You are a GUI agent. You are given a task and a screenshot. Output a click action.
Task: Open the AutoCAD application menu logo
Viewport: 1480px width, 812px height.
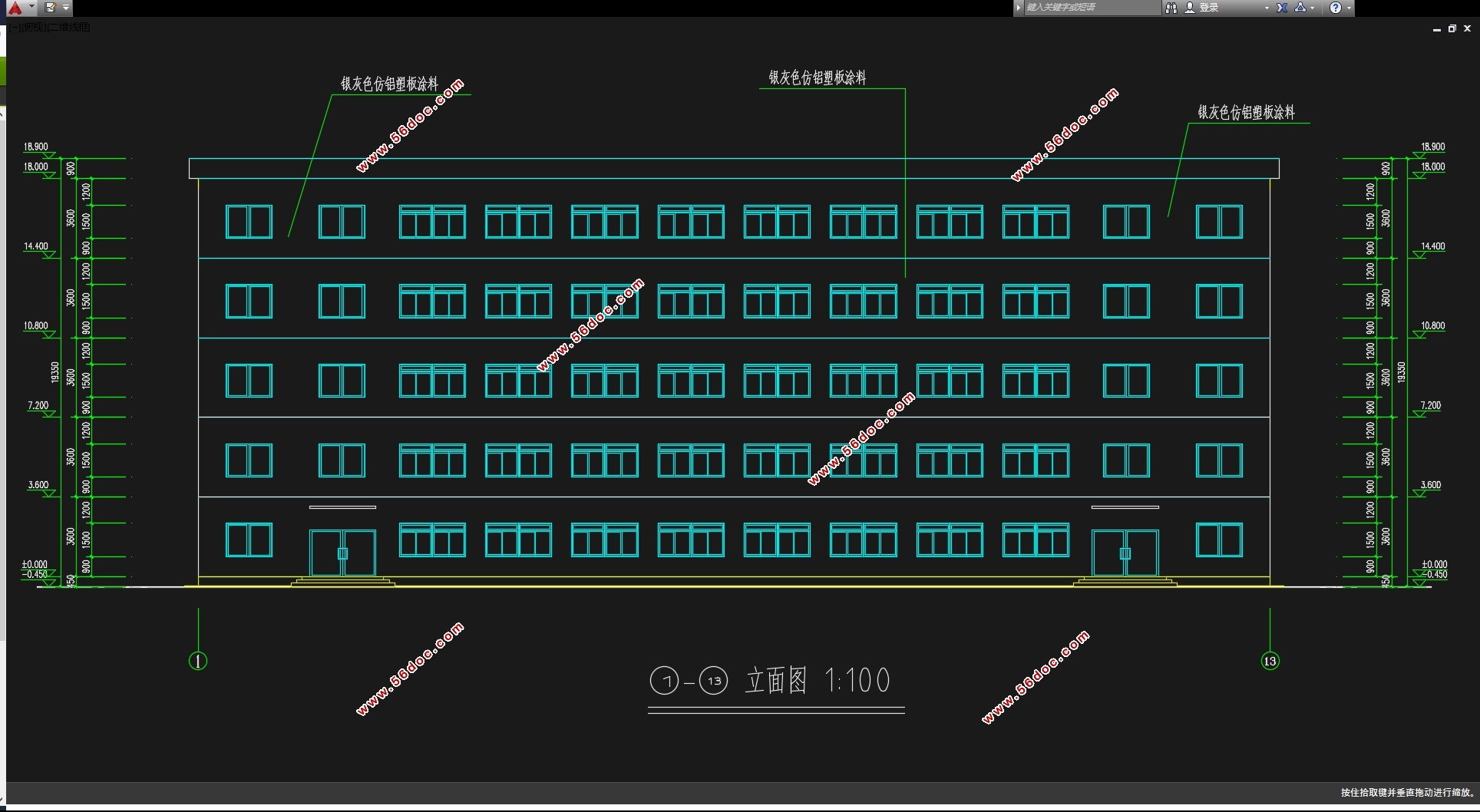(15, 8)
